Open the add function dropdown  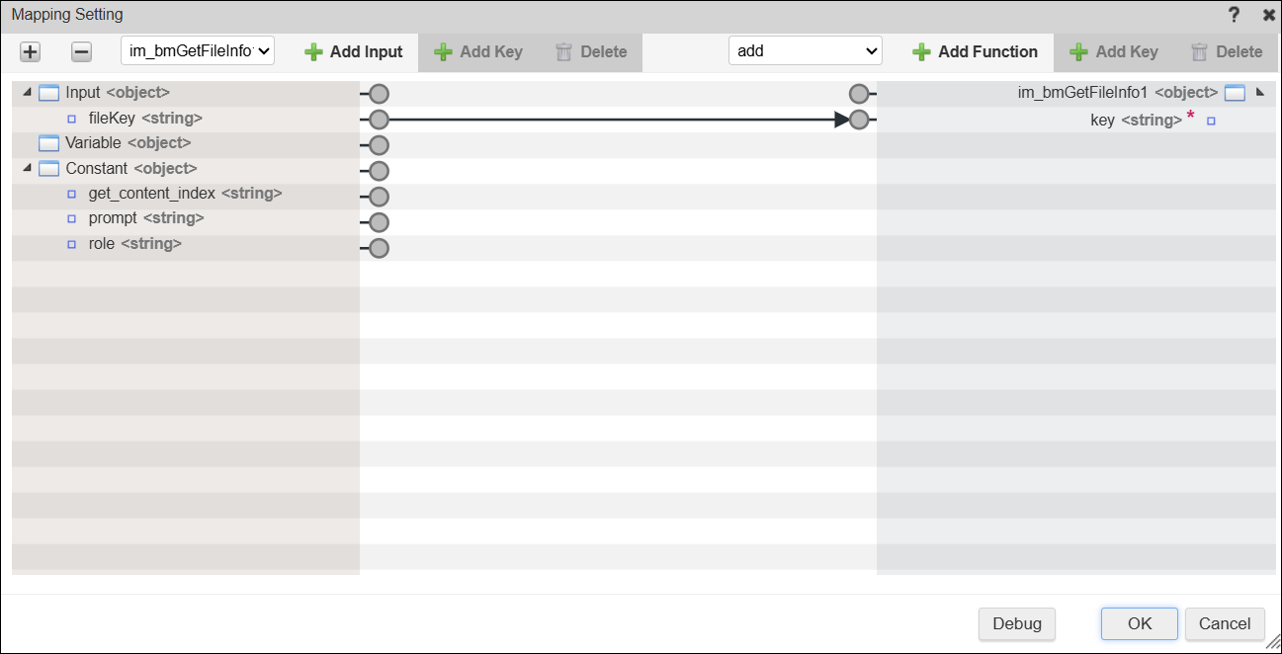pos(805,51)
